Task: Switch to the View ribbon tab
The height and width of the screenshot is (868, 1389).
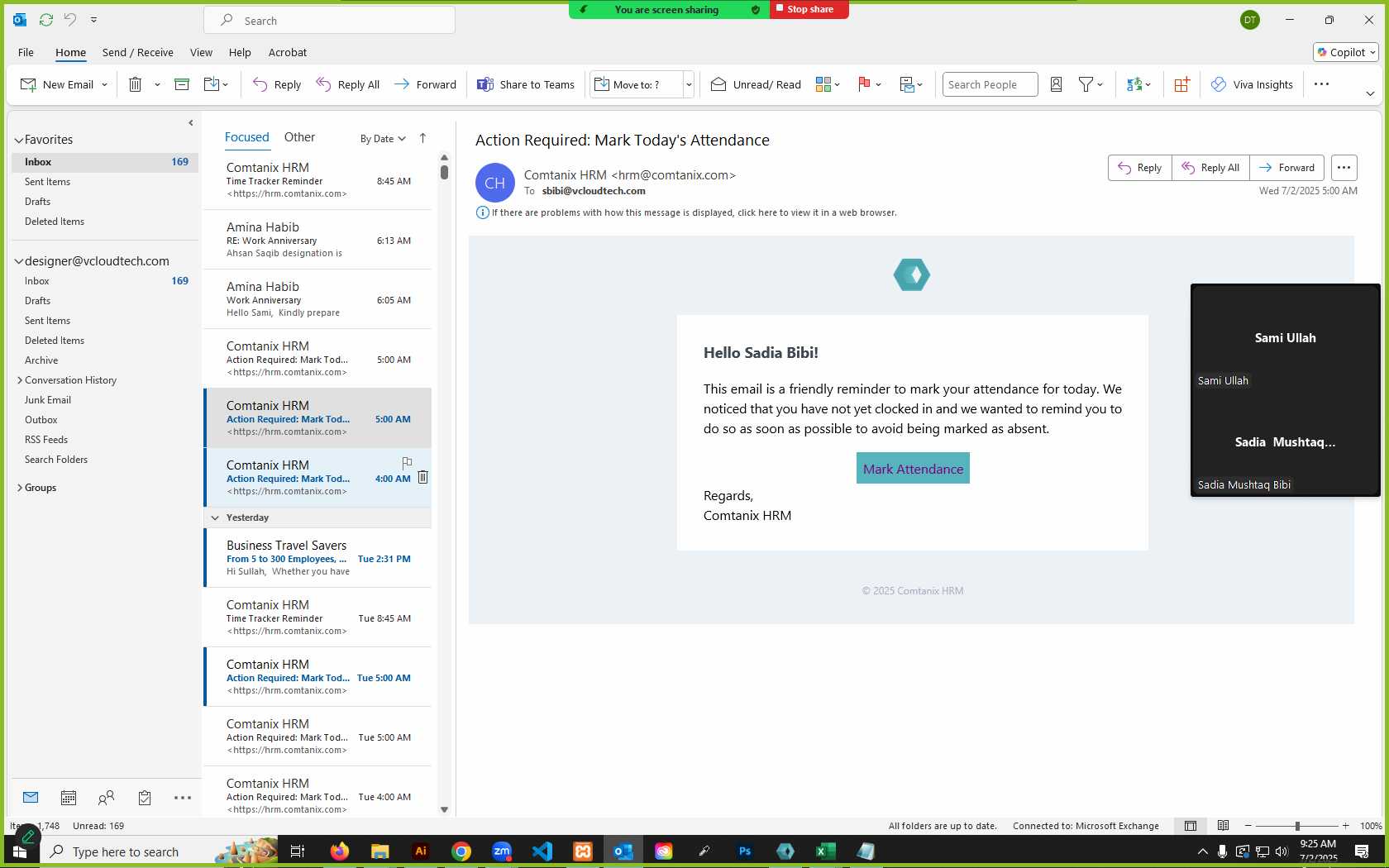Action: click(x=201, y=52)
